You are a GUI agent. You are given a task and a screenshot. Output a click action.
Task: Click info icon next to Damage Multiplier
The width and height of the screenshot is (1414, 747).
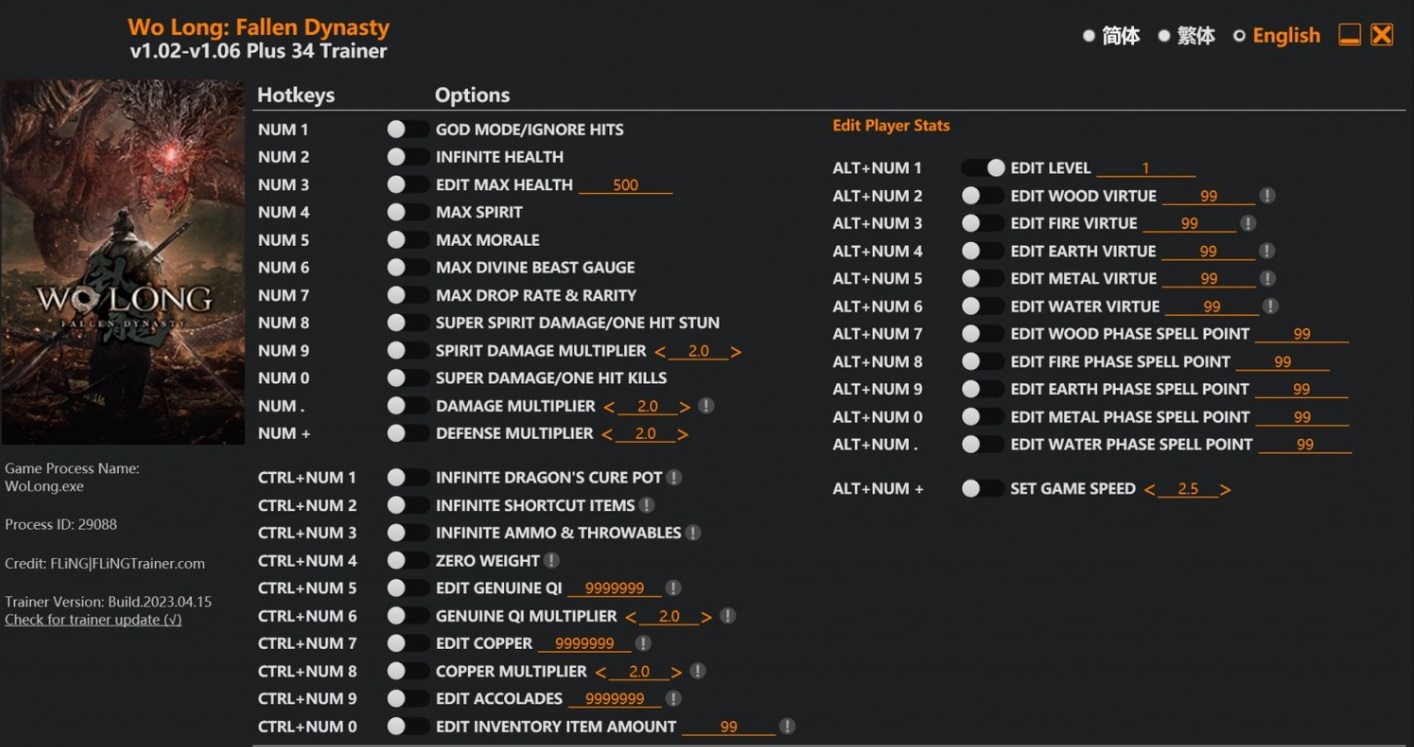pyautogui.click(x=706, y=406)
